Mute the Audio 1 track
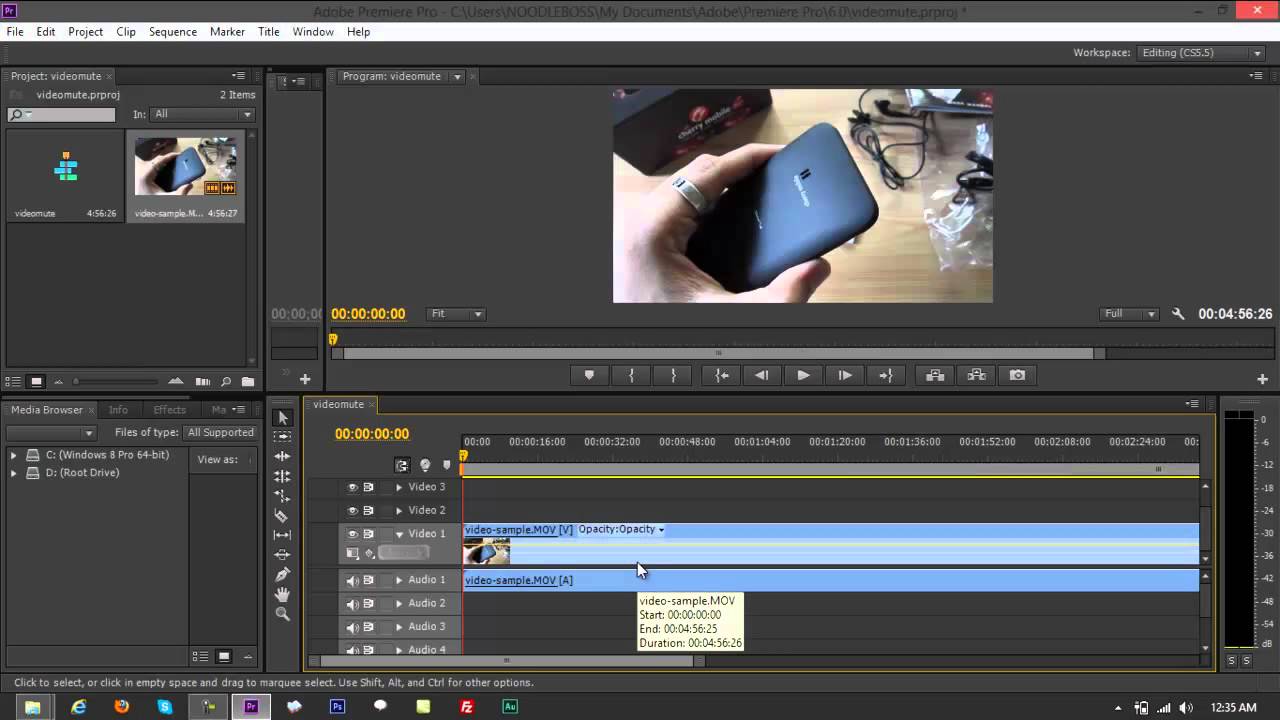 click(352, 580)
